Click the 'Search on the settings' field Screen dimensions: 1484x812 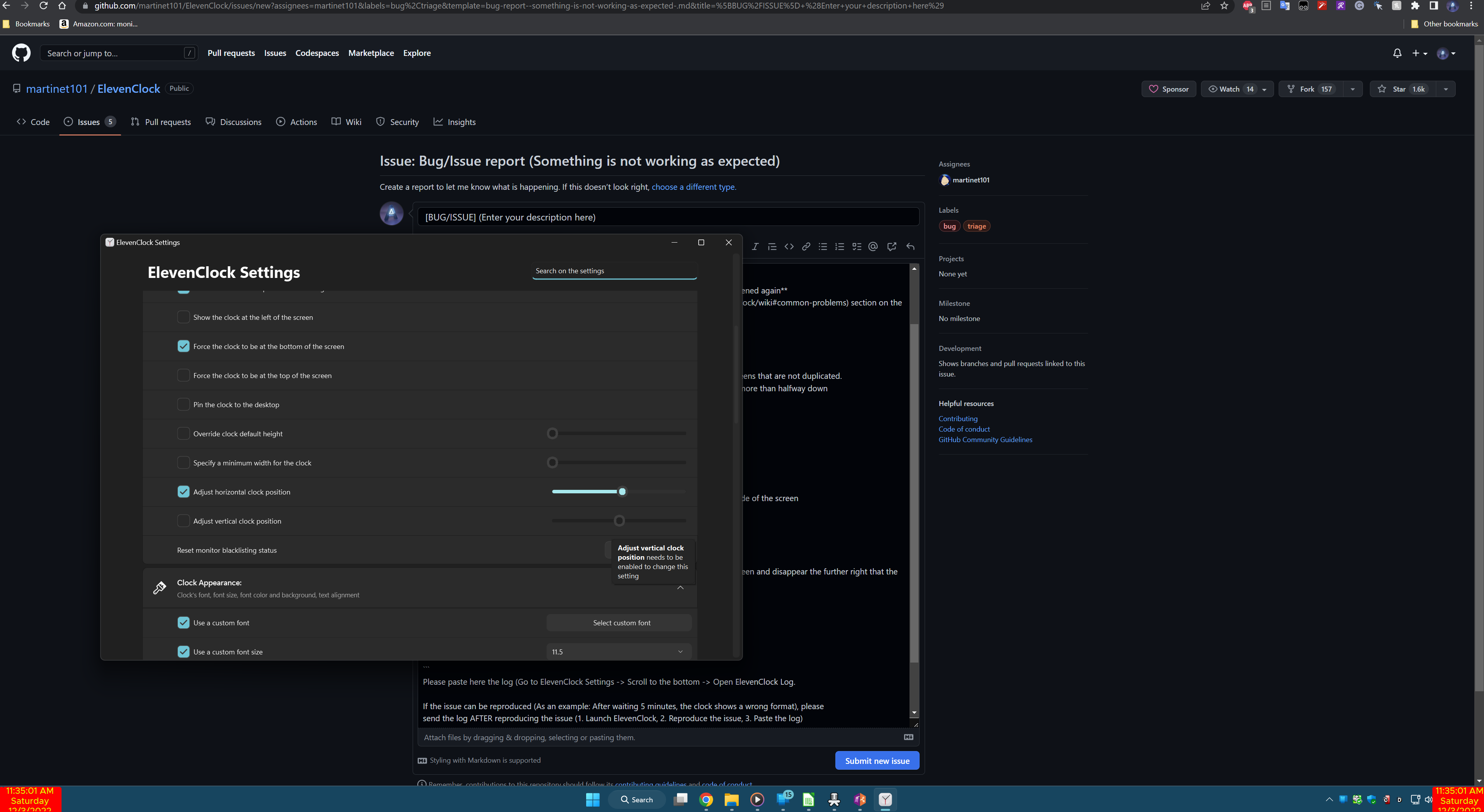pos(614,271)
